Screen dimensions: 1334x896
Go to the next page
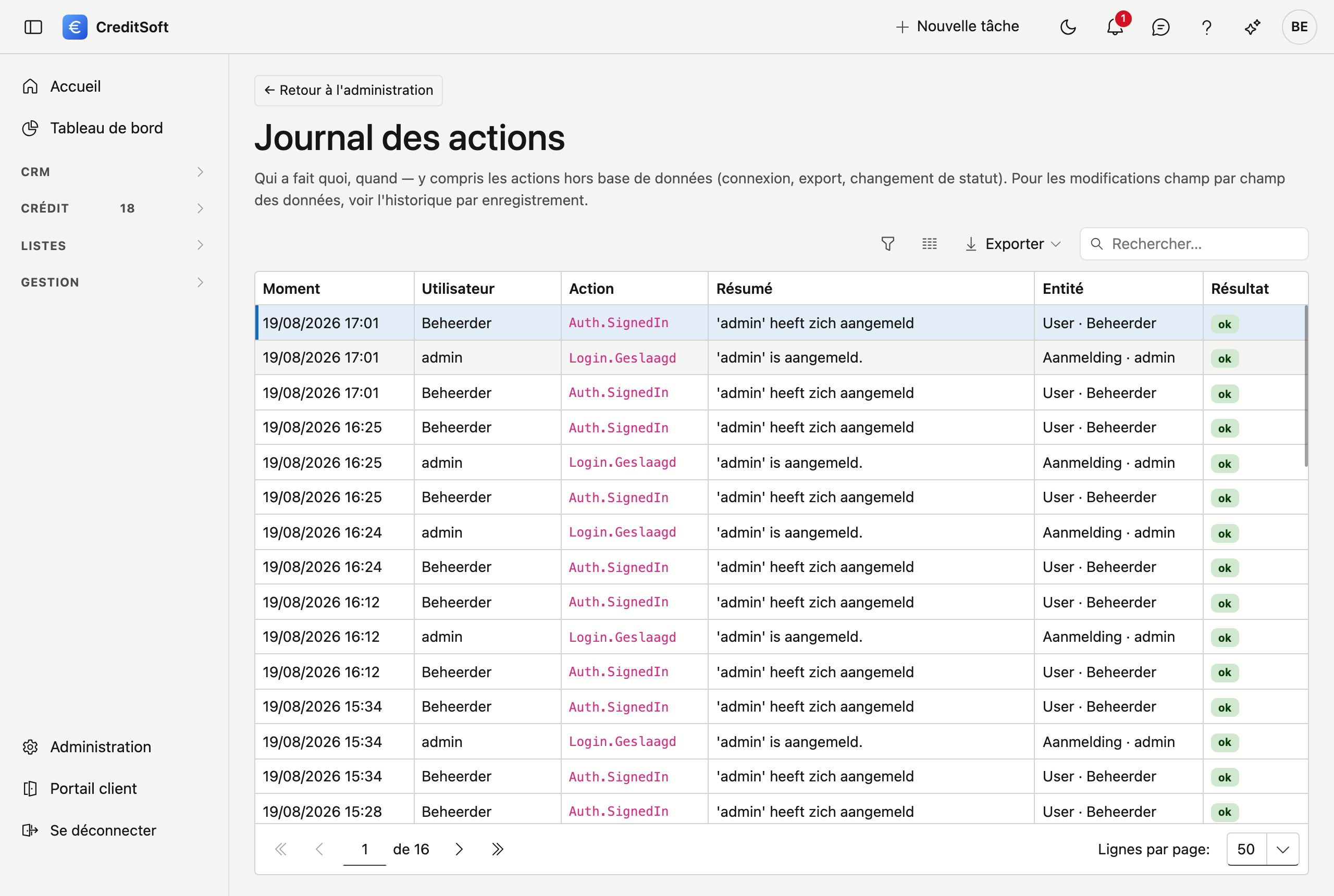[x=459, y=849]
